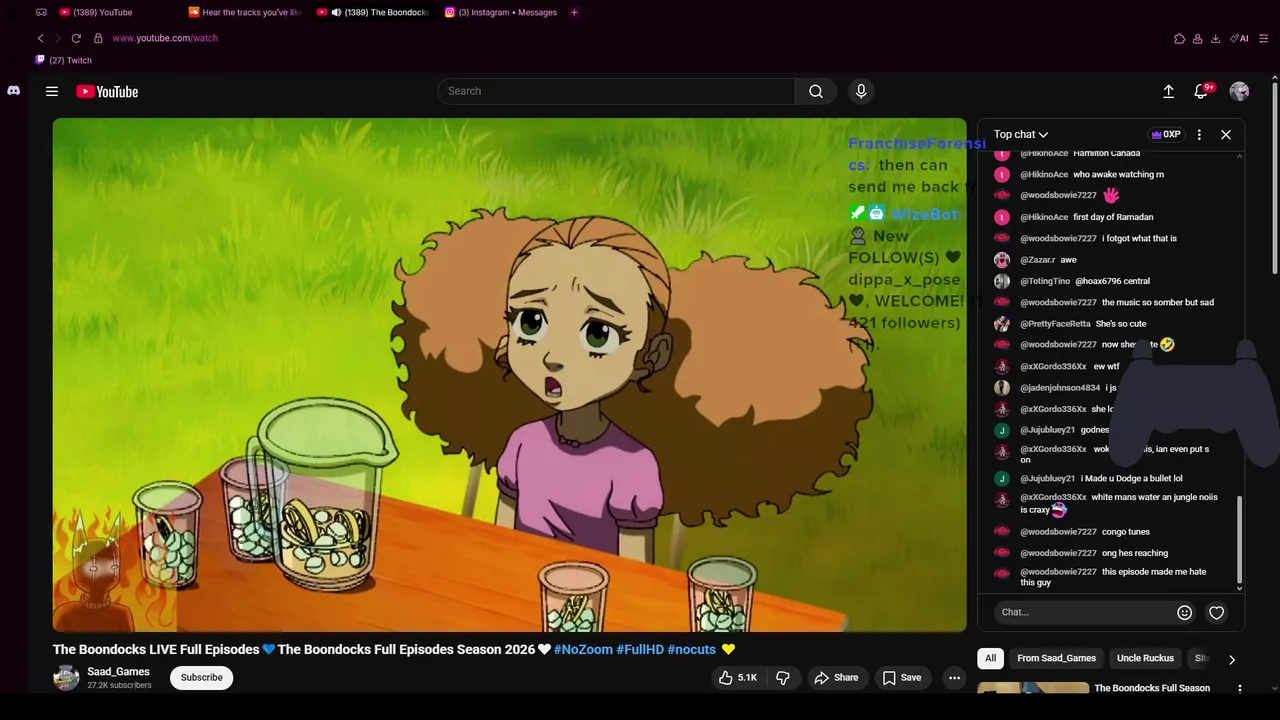Screen dimensions: 1280x720
Task: Open the tab overview icon in the tab bar
Action: click(x=41, y=12)
